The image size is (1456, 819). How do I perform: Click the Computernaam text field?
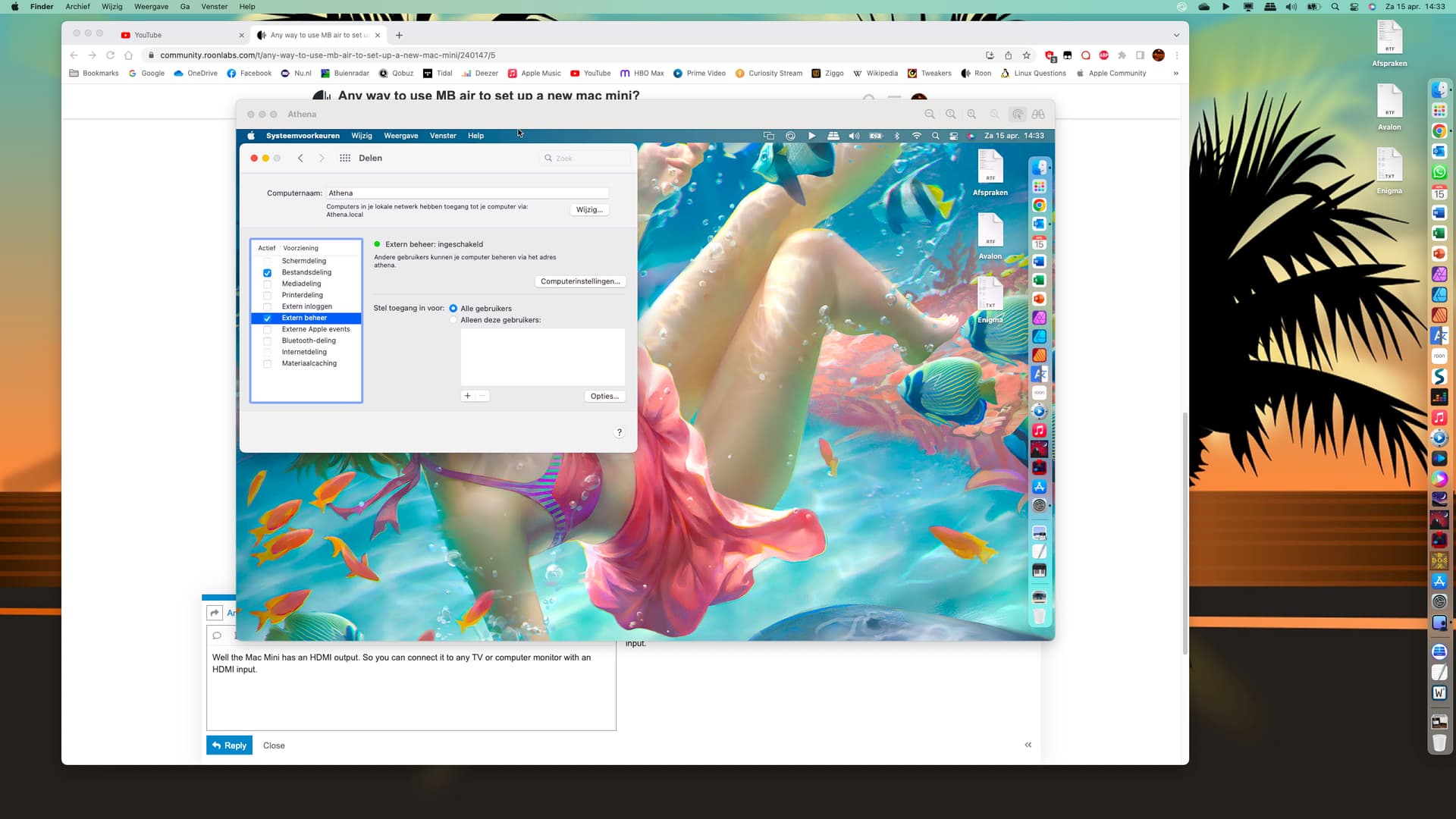click(x=467, y=193)
